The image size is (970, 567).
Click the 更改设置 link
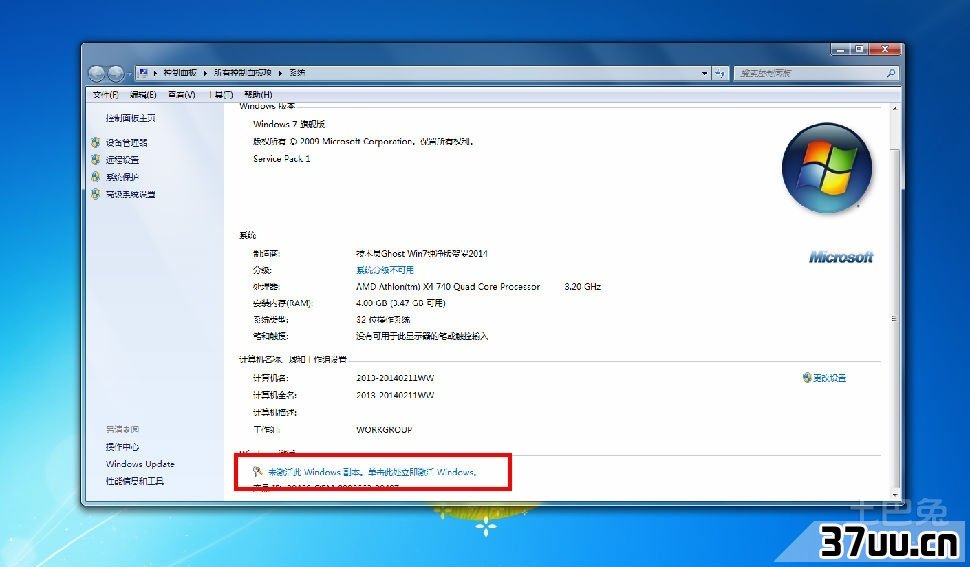(829, 378)
